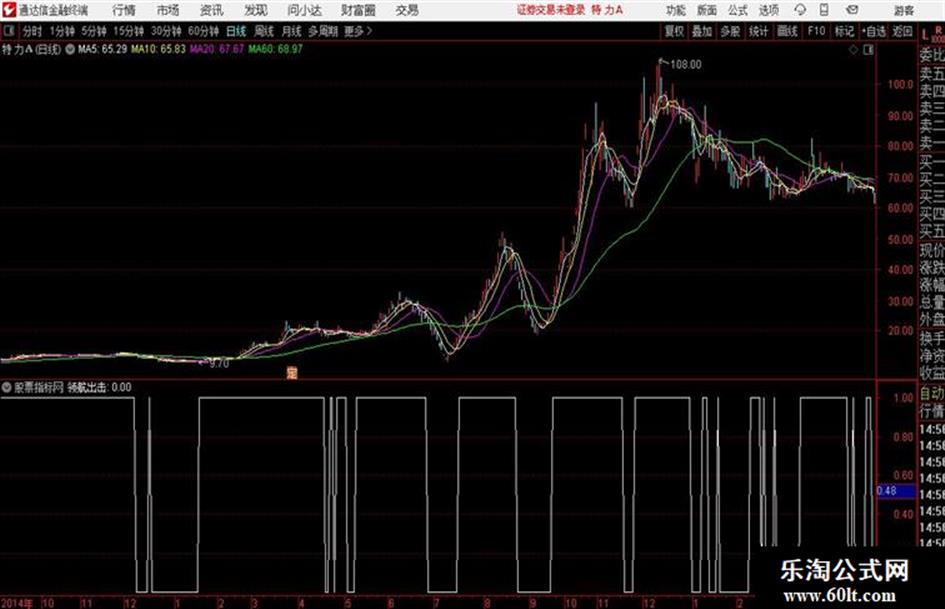Click the 证券交易未登录 status text
The width and height of the screenshot is (945, 609).
(x=551, y=10)
